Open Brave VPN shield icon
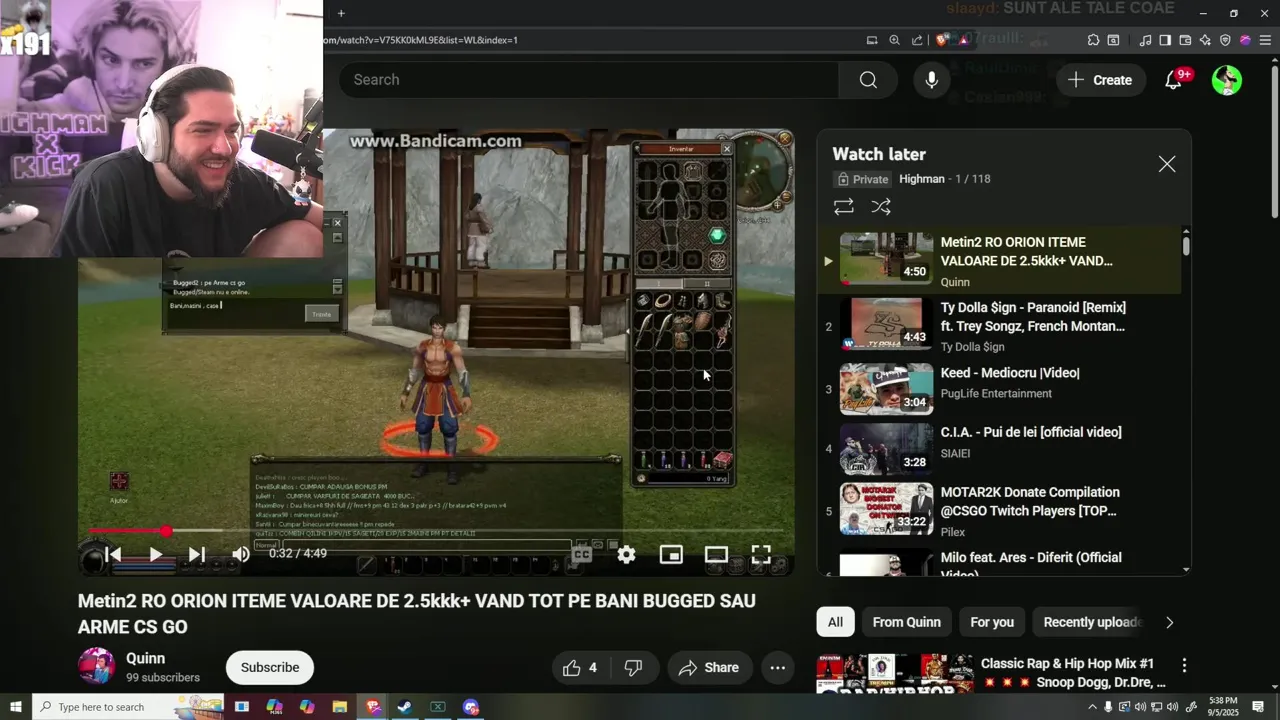 tap(1225, 40)
